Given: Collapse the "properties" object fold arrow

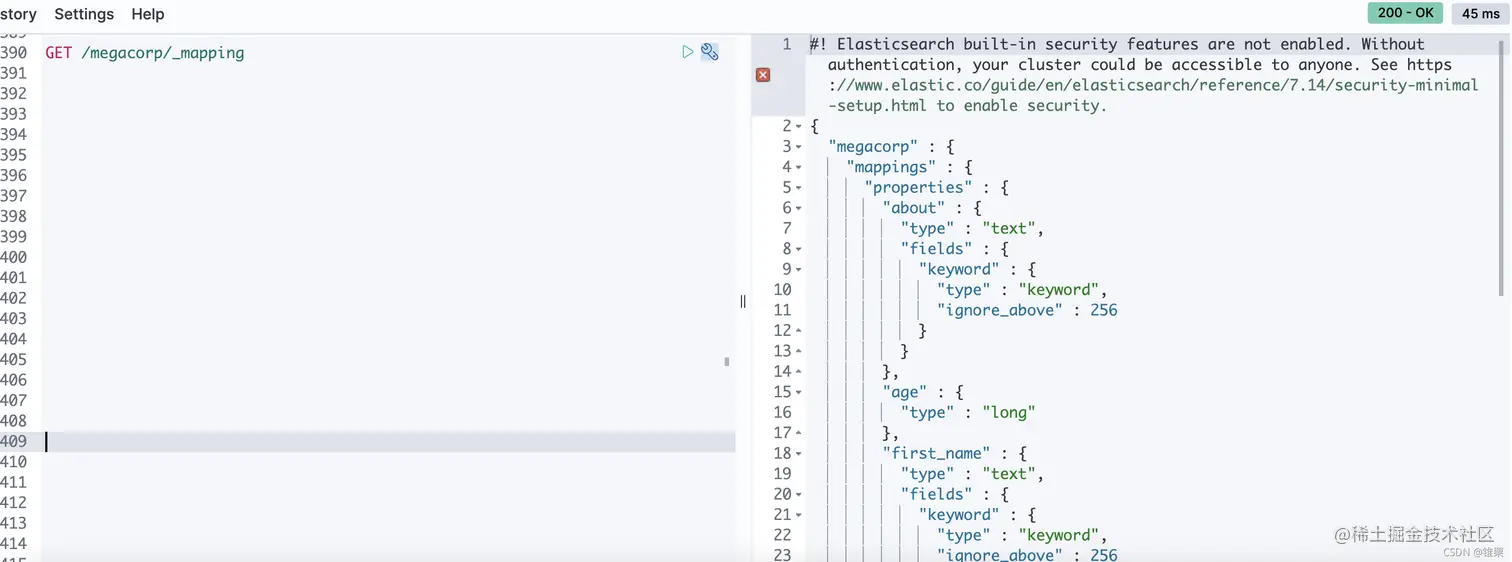Looking at the screenshot, I should click(799, 188).
